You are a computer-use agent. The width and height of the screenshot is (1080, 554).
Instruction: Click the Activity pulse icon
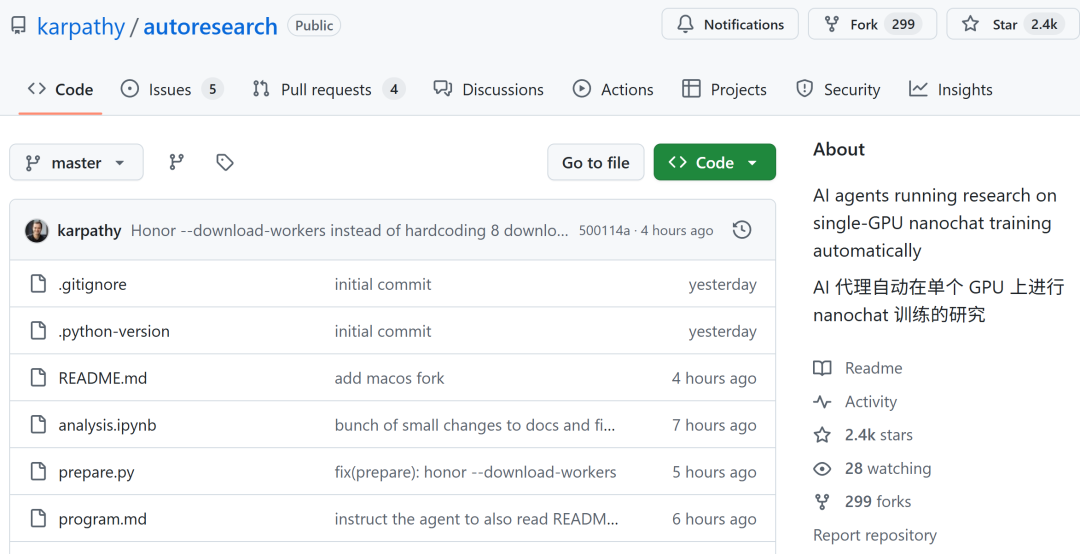coord(822,402)
